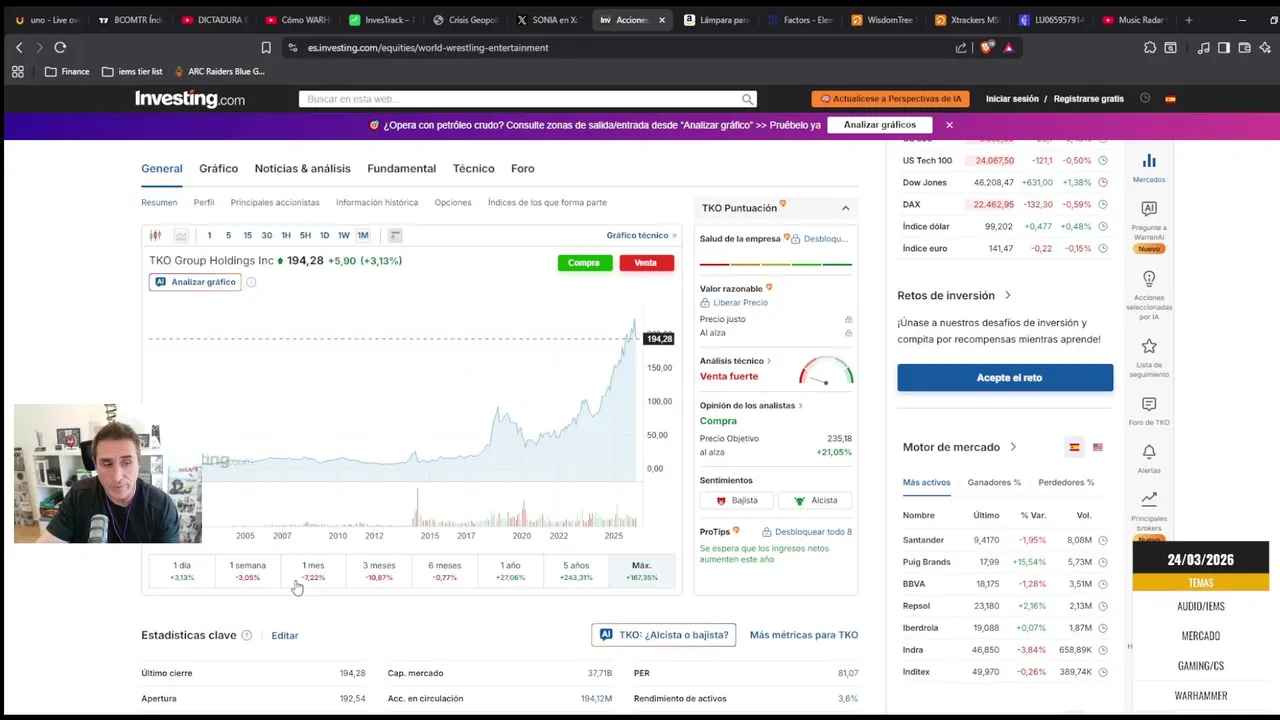Switch to Ganadores % tab
The height and width of the screenshot is (720, 1280).
point(994,482)
